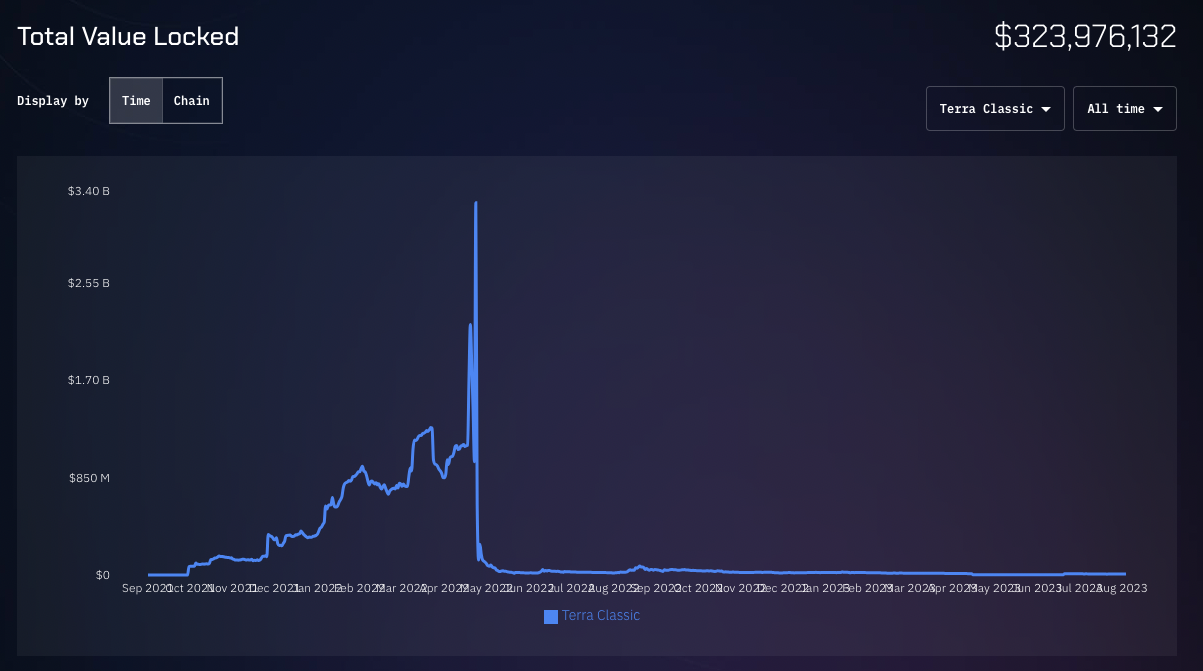
Task: Open the Terra Classic chain dropdown
Action: tap(994, 109)
